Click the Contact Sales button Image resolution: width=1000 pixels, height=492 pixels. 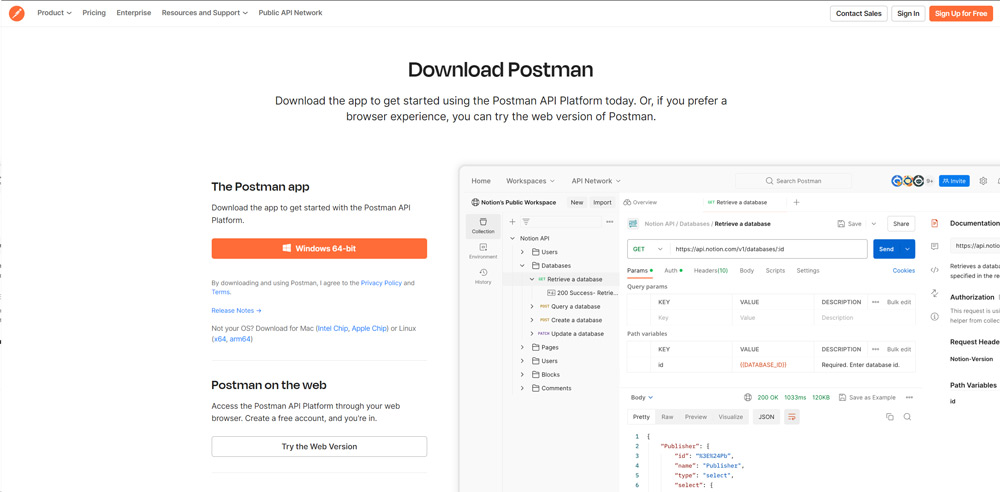click(x=858, y=13)
